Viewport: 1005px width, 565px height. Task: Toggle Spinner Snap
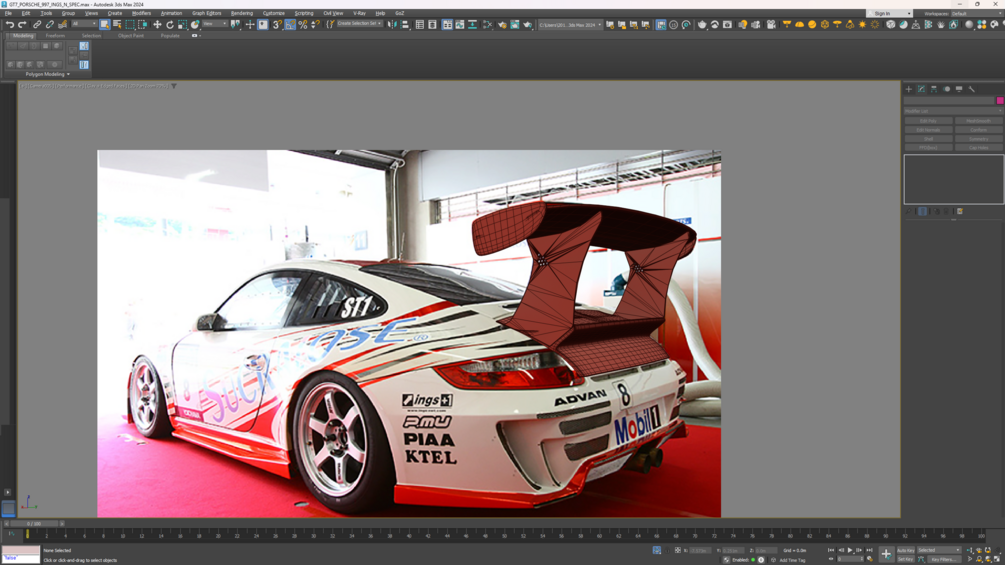[x=315, y=24]
